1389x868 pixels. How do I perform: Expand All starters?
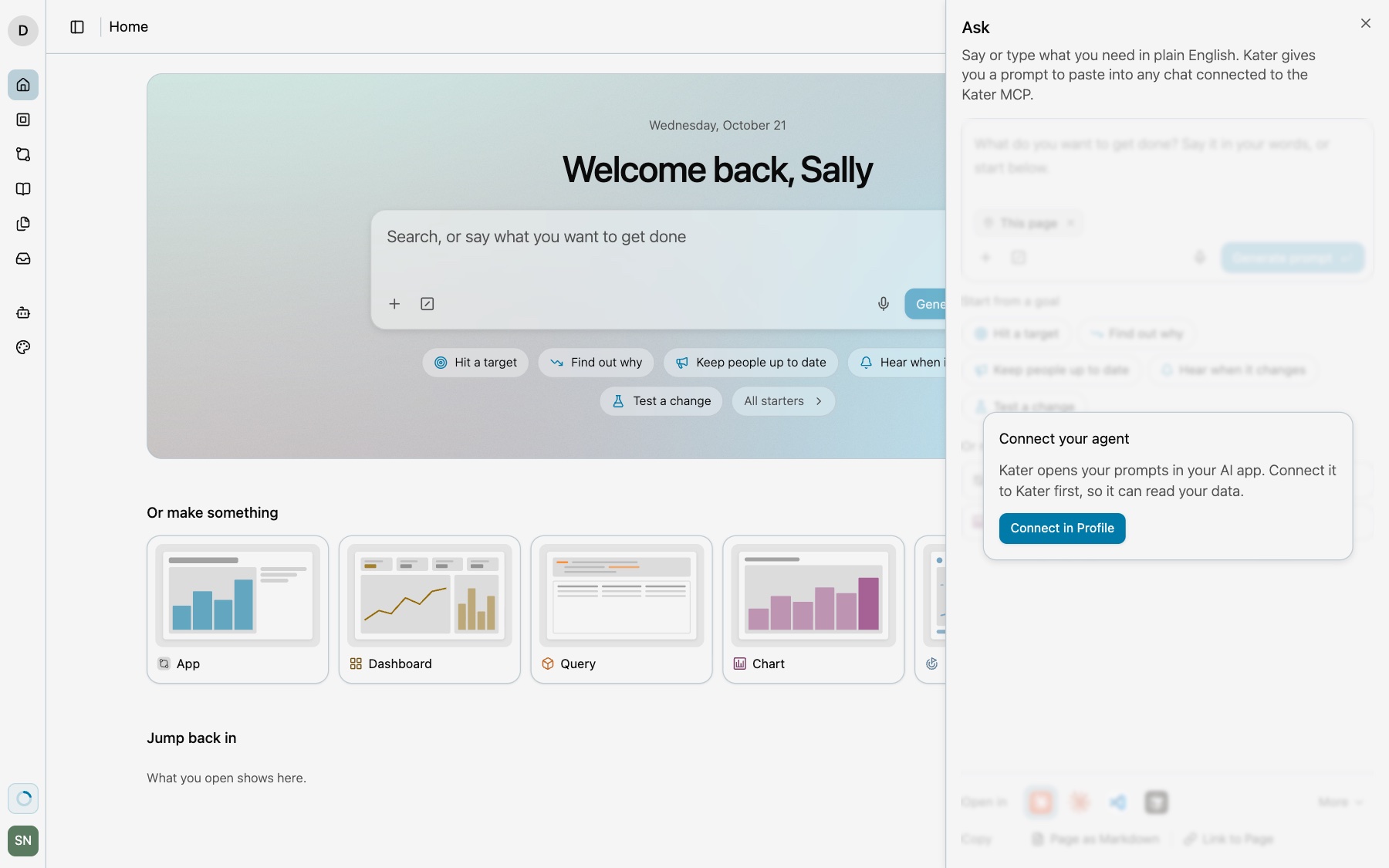783,401
